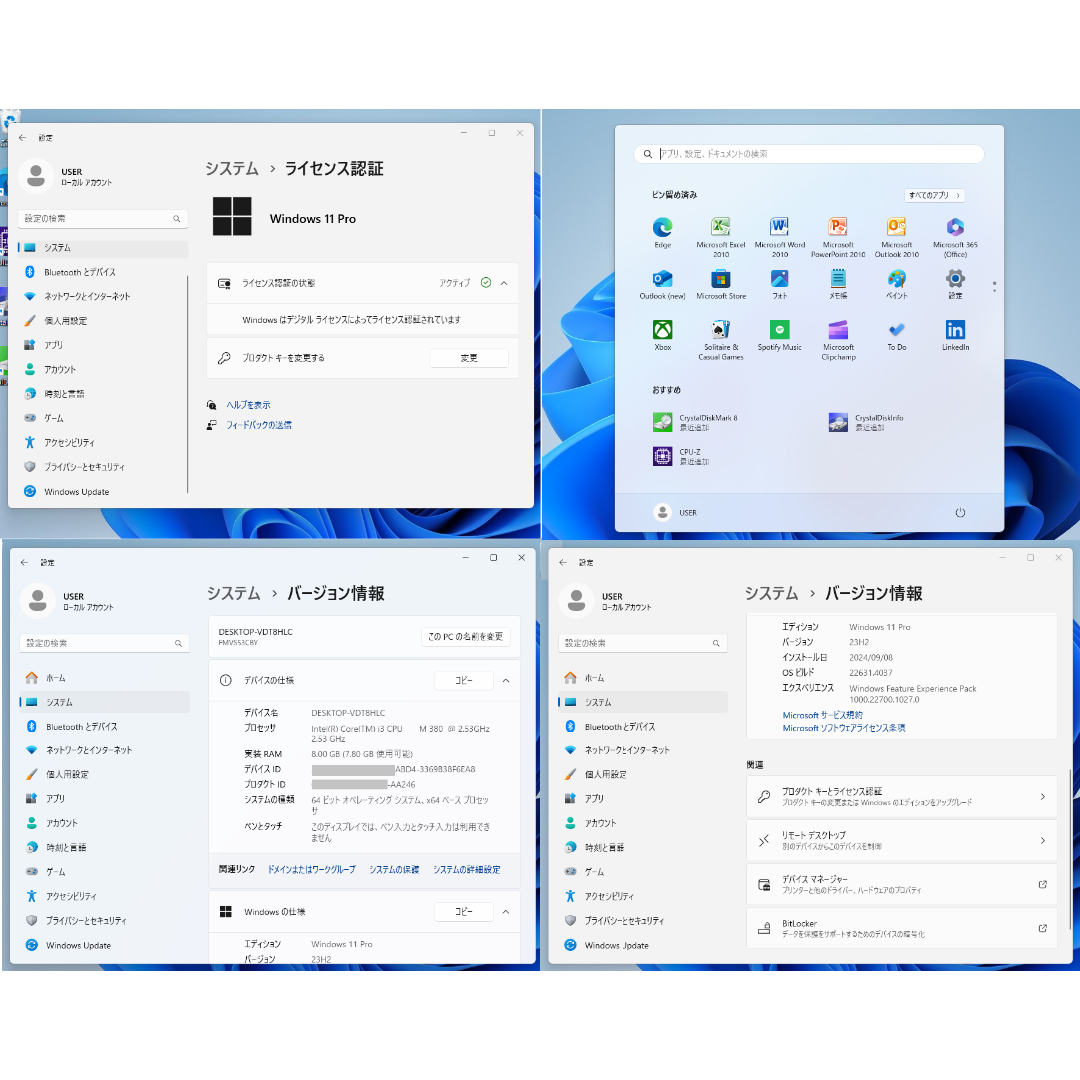Open Outlook (new) pinned icon
The image size is (1080, 1080).
(662, 284)
